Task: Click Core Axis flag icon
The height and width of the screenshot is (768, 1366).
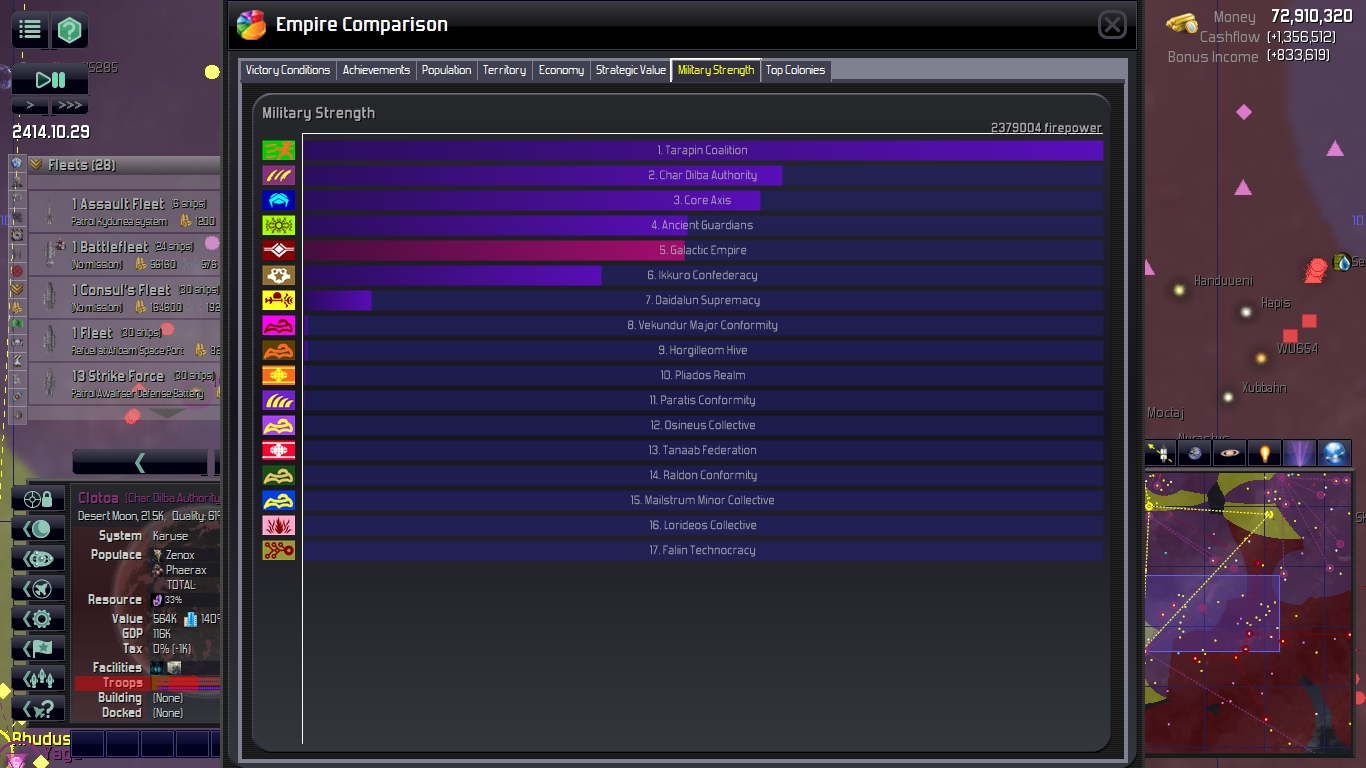Action: tap(278, 200)
